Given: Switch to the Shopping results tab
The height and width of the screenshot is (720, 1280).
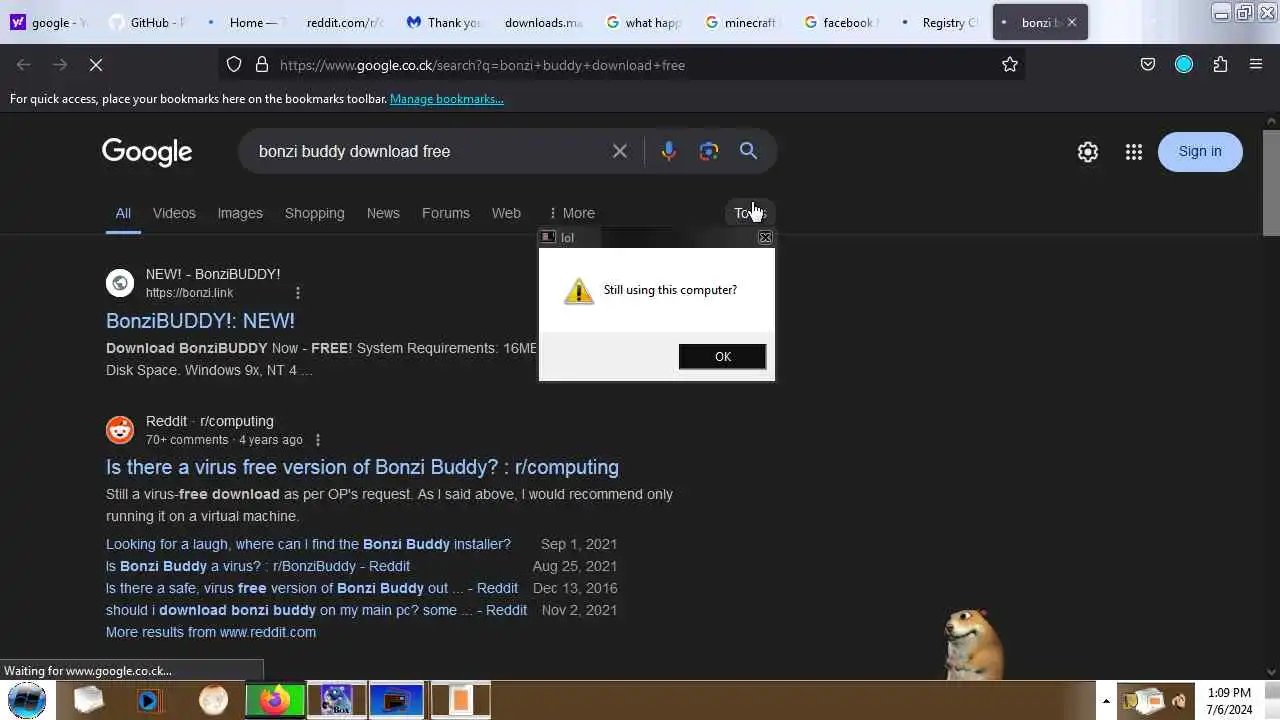Looking at the screenshot, I should click(x=314, y=213).
